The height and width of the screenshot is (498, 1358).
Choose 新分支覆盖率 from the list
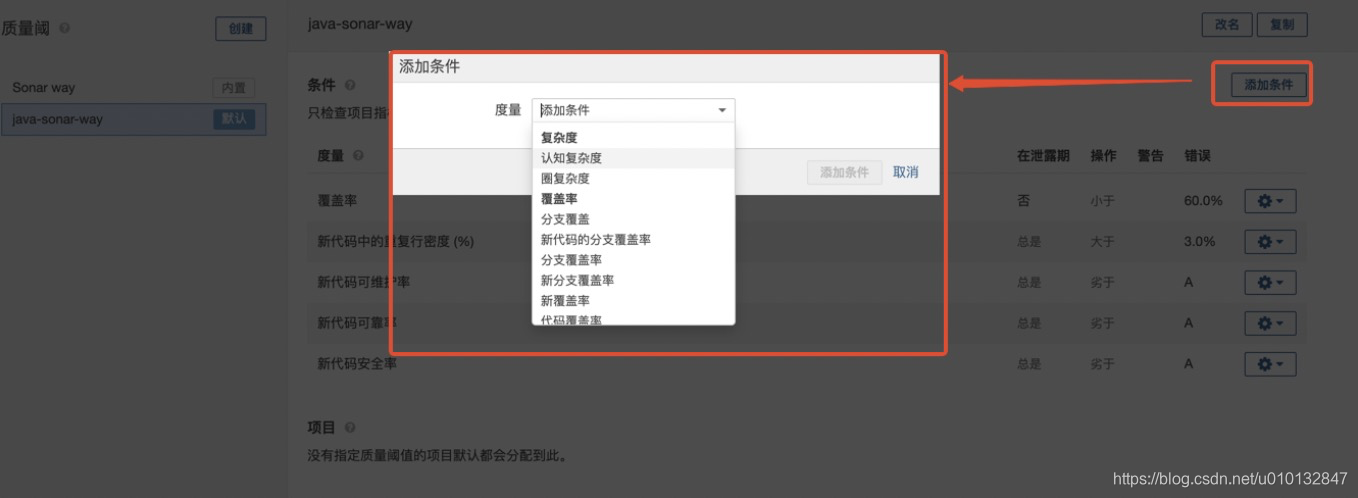tap(633, 280)
